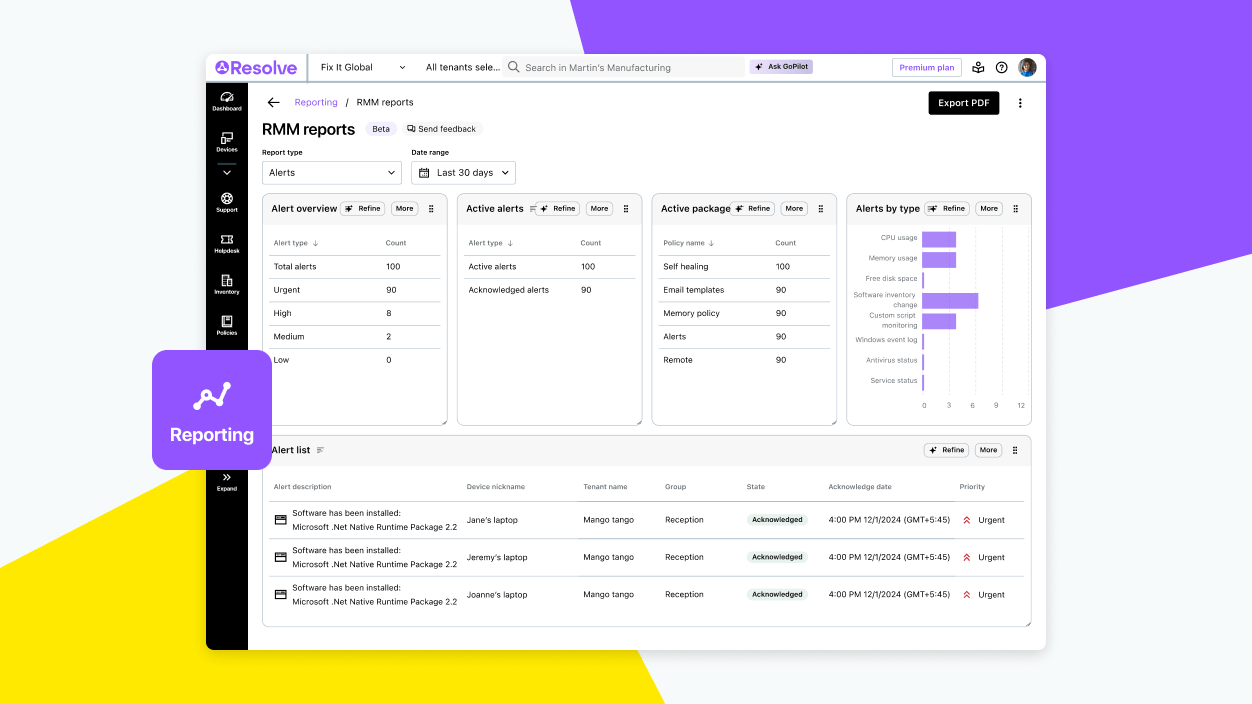Viewport: 1252px width, 704px height.
Task: Open the Support section in the sidebar
Action: pyautogui.click(x=227, y=204)
